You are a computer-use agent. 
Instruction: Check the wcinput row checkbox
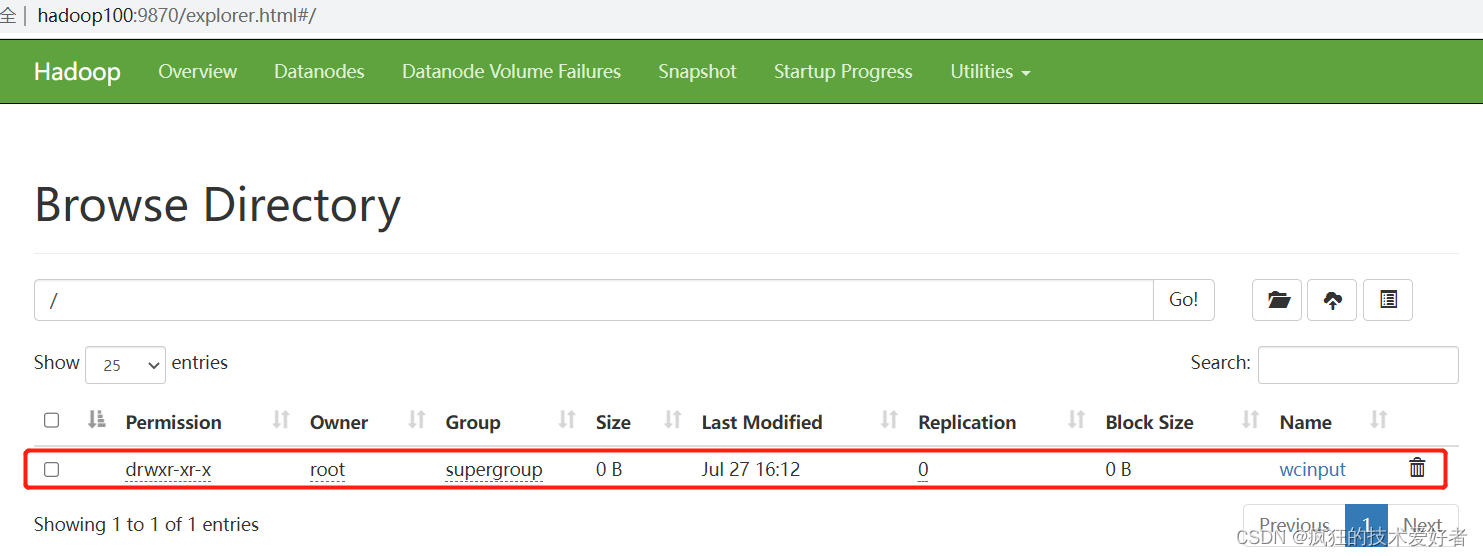(x=52, y=469)
